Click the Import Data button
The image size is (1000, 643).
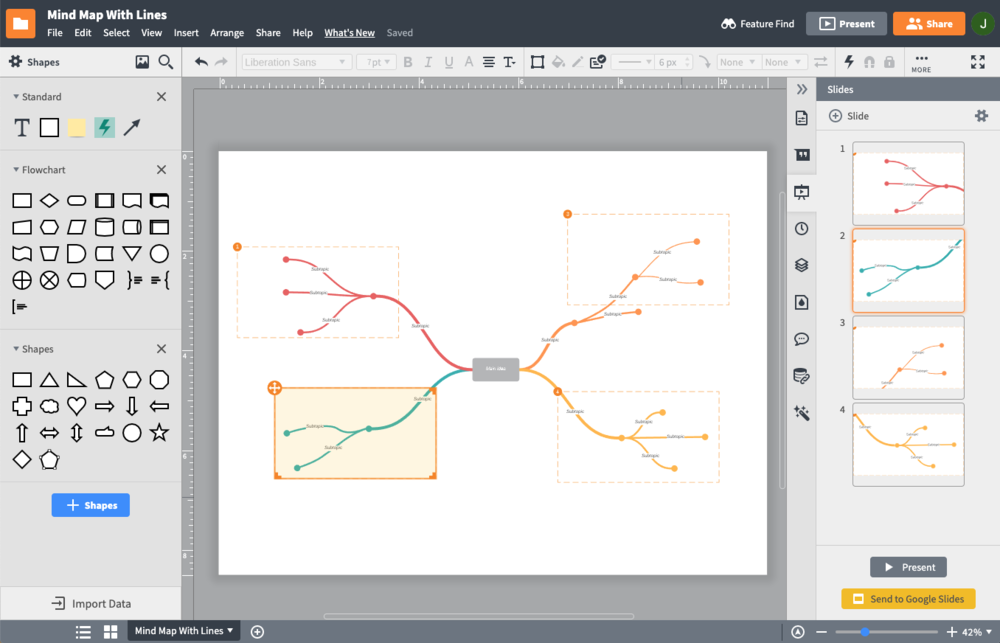click(x=91, y=604)
